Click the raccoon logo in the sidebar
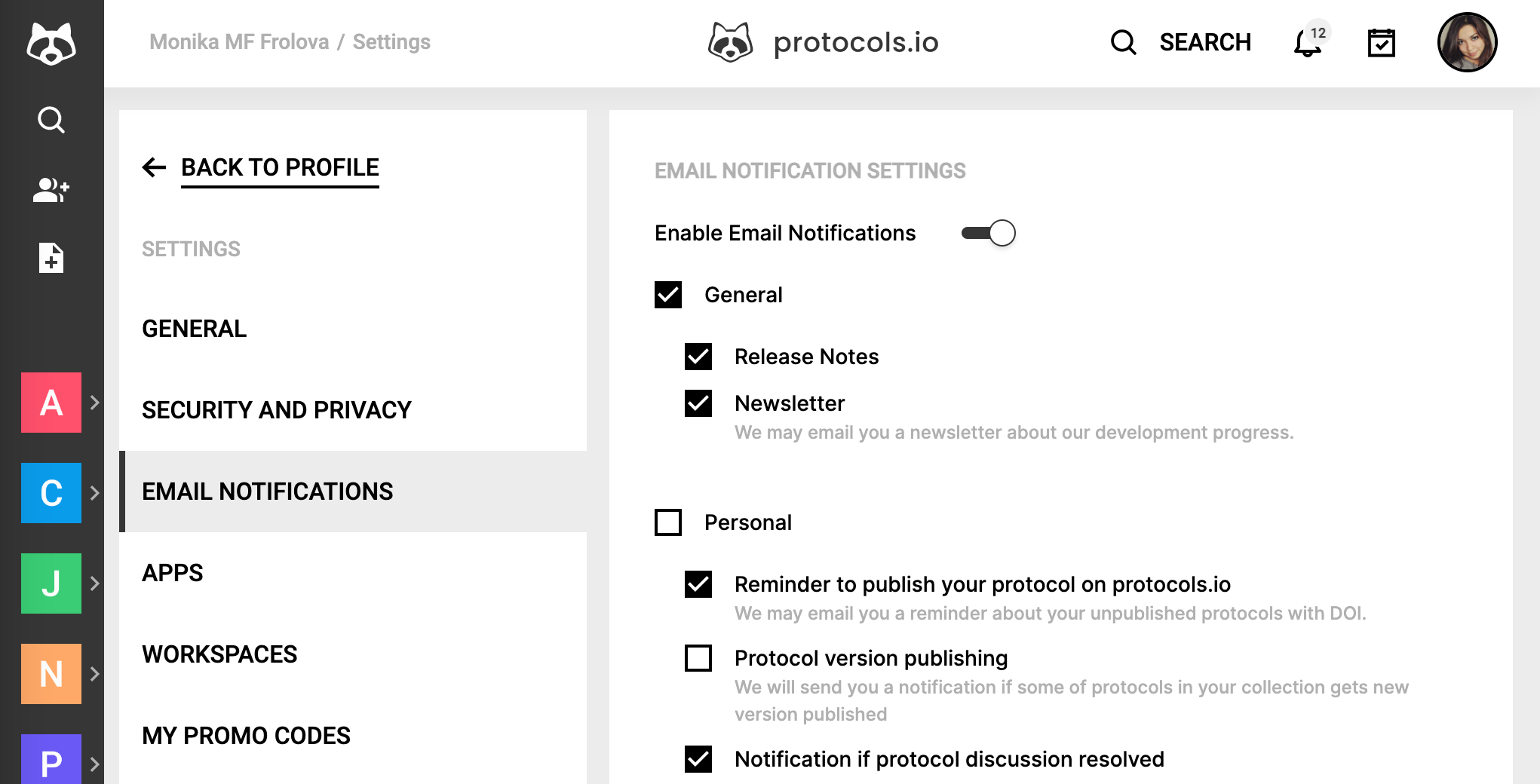Screen dimensions: 1540x784 (x=51, y=43)
